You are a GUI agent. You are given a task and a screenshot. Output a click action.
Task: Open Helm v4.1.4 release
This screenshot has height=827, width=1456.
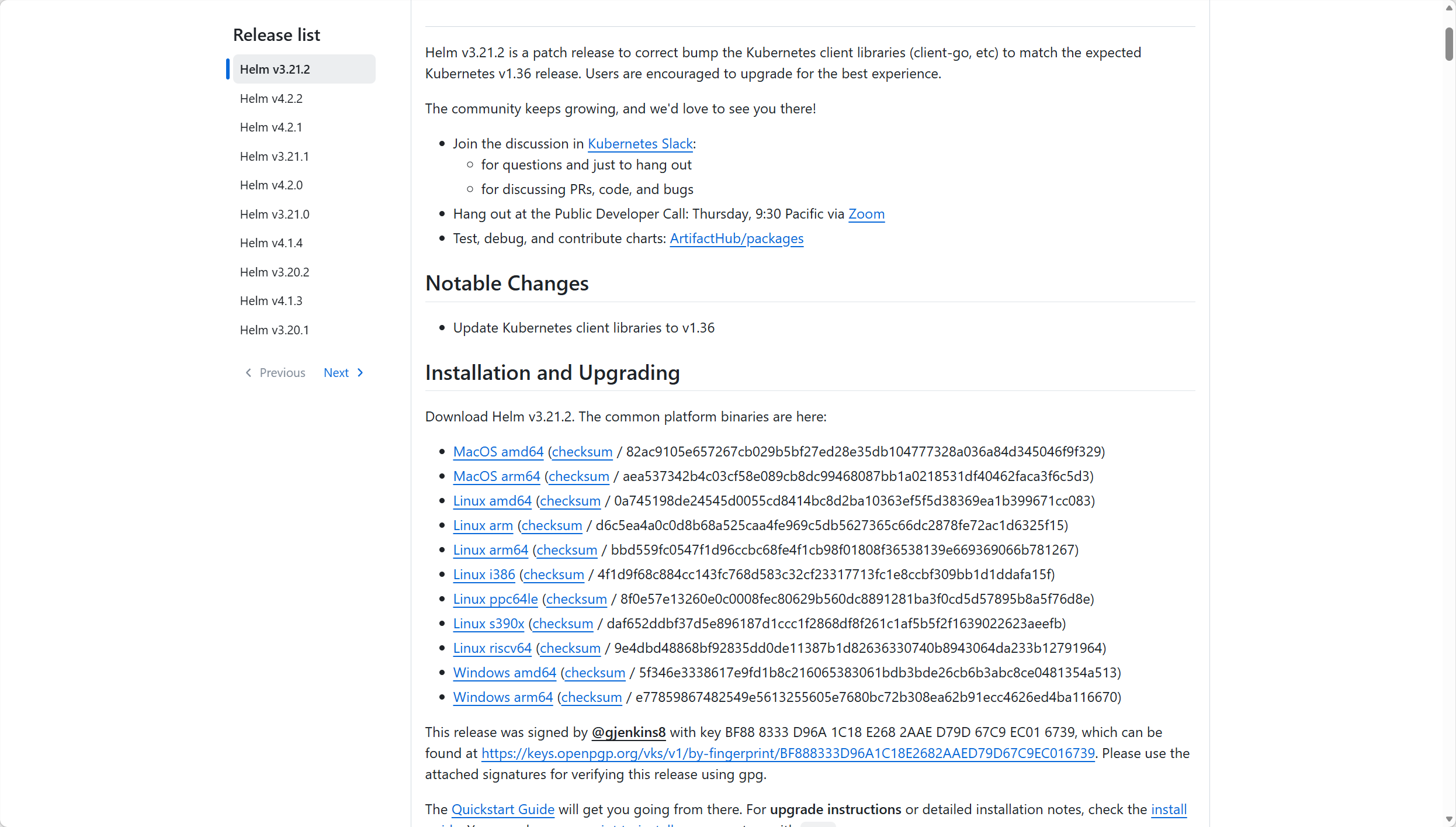pos(271,243)
